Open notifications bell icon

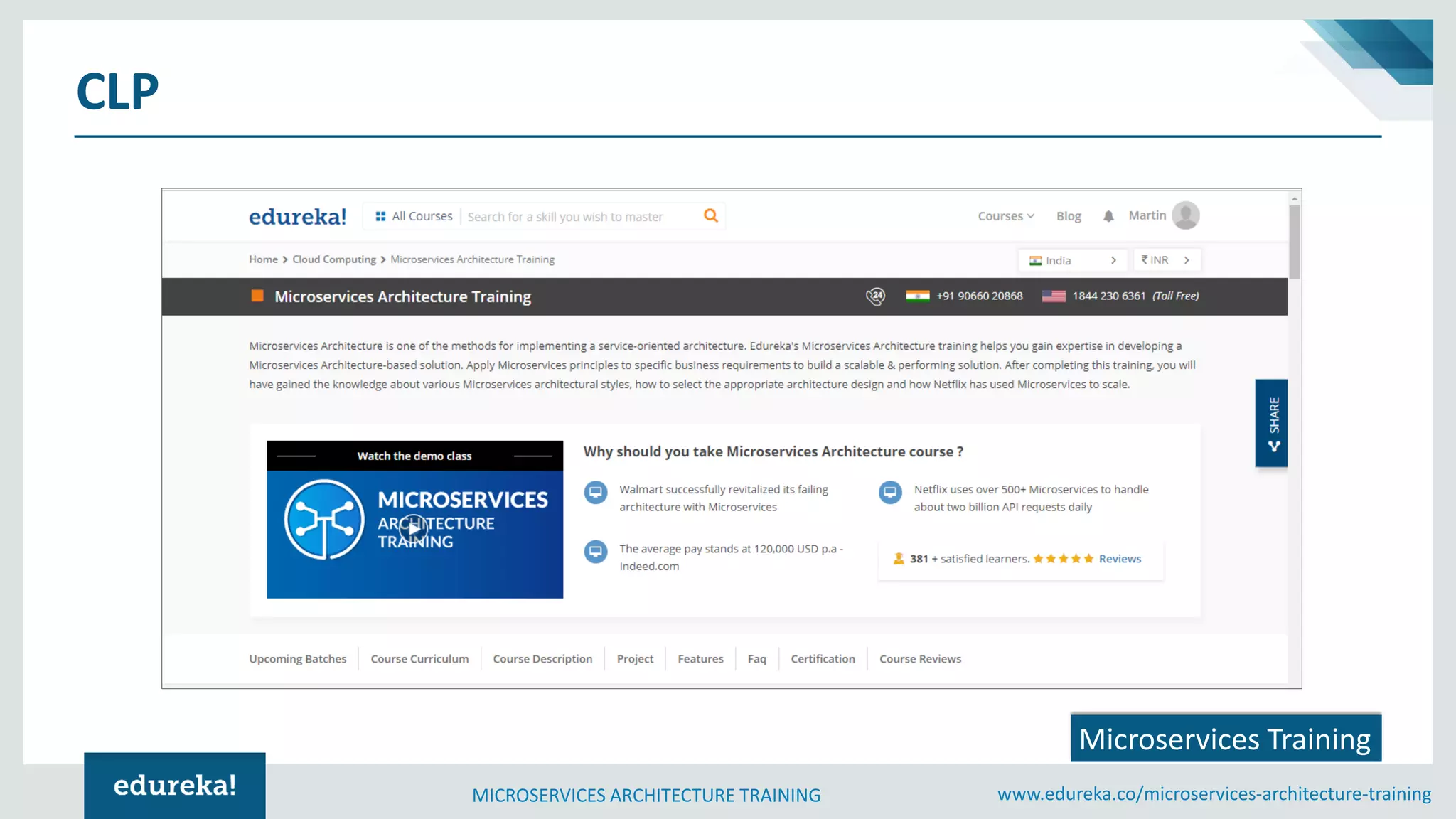1108,216
